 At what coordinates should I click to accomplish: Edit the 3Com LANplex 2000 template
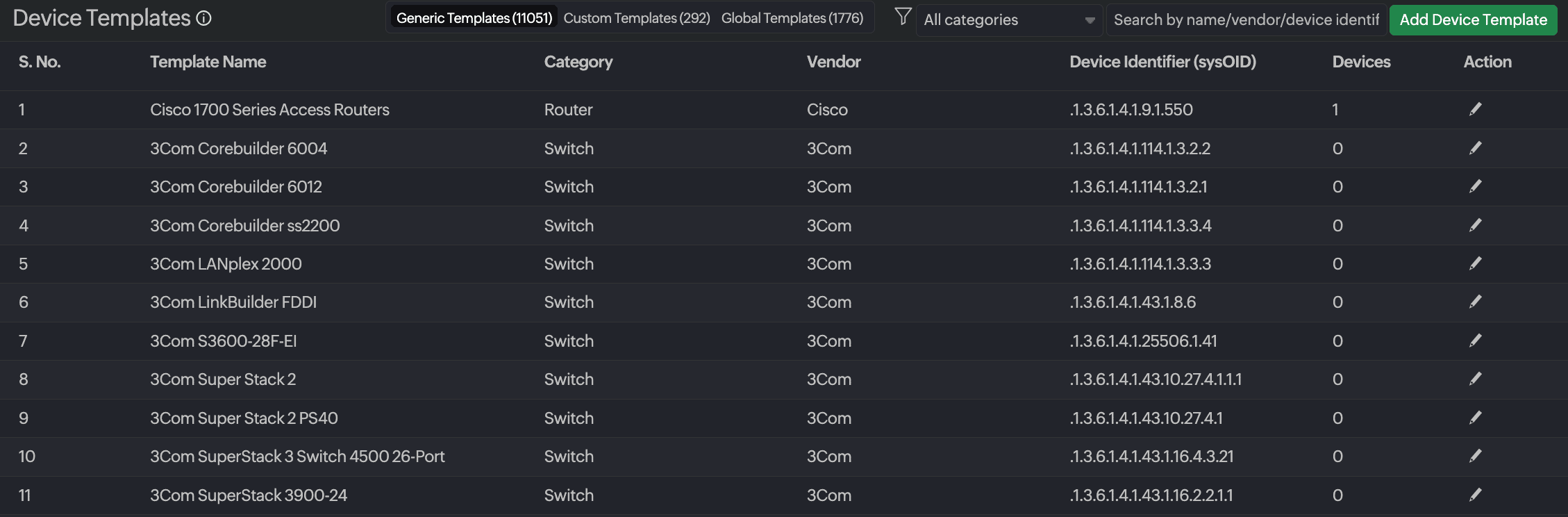(x=1476, y=263)
